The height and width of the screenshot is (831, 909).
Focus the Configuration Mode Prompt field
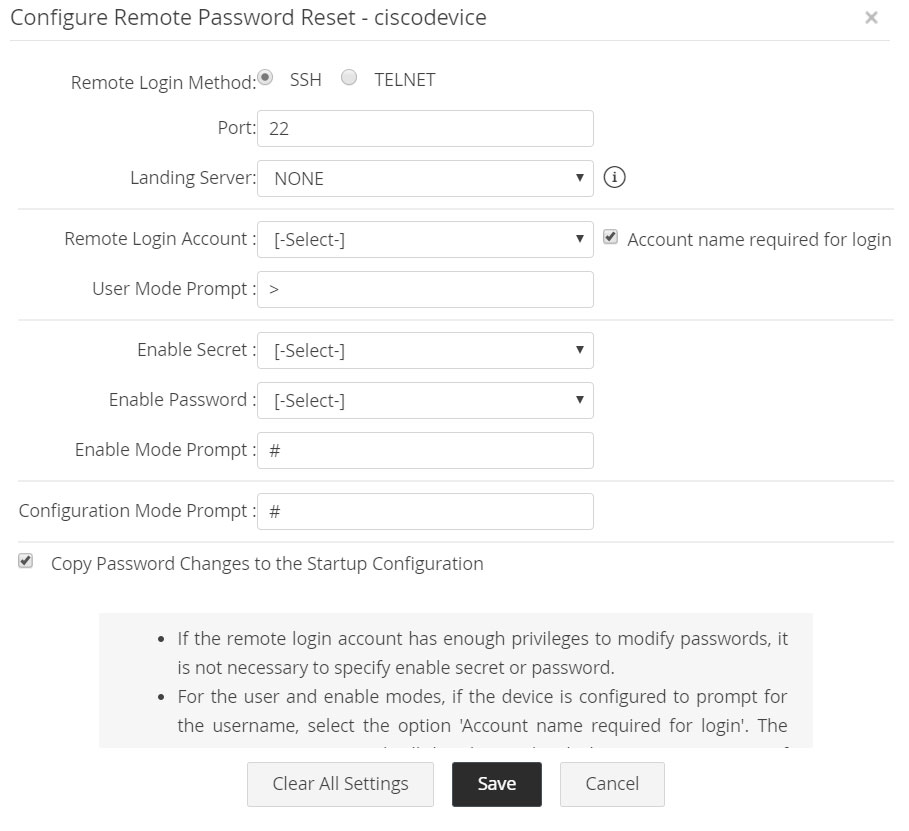click(425, 511)
